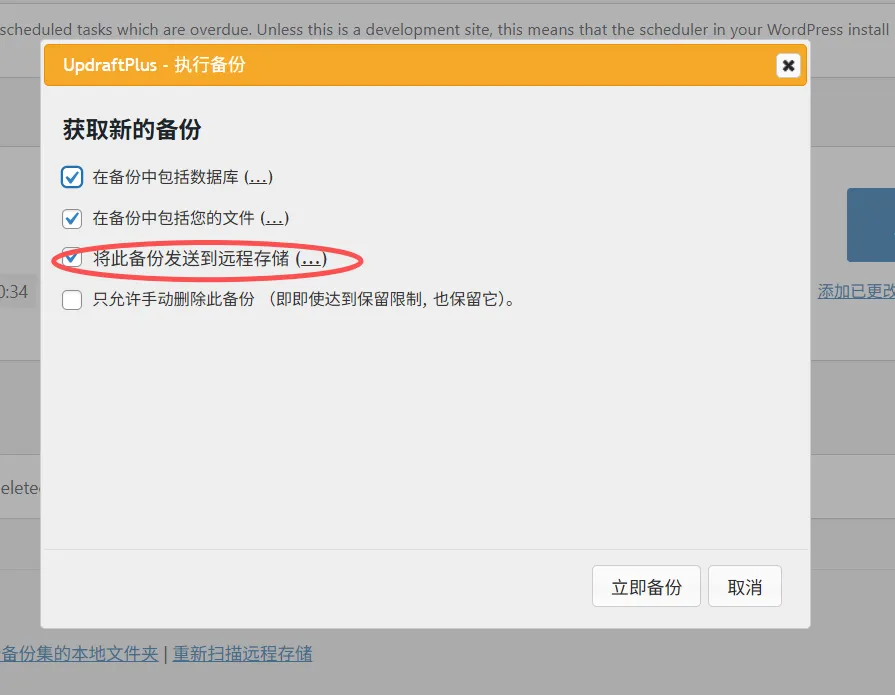Click the blue button behind the dialog
Image resolution: width=895 pixels, height=695 pixels.
point(870,225)
